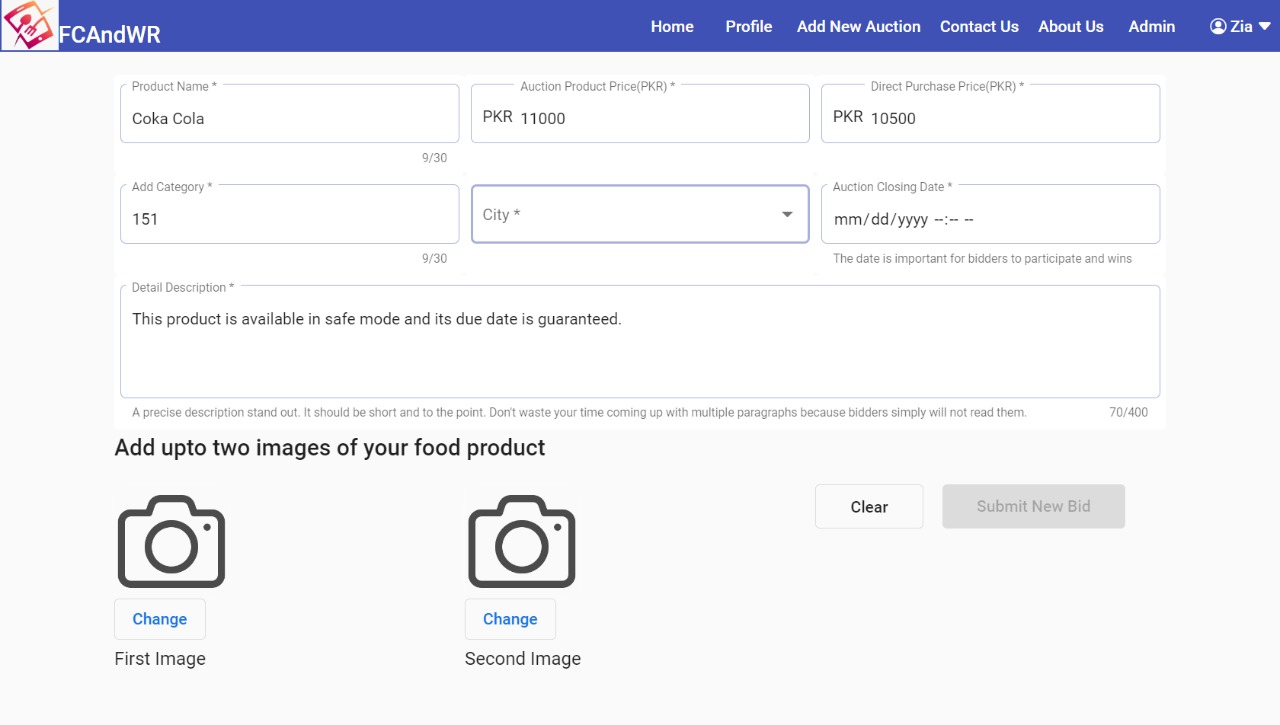Focus the Direct Purchase Price field

tap(1010, 118)
